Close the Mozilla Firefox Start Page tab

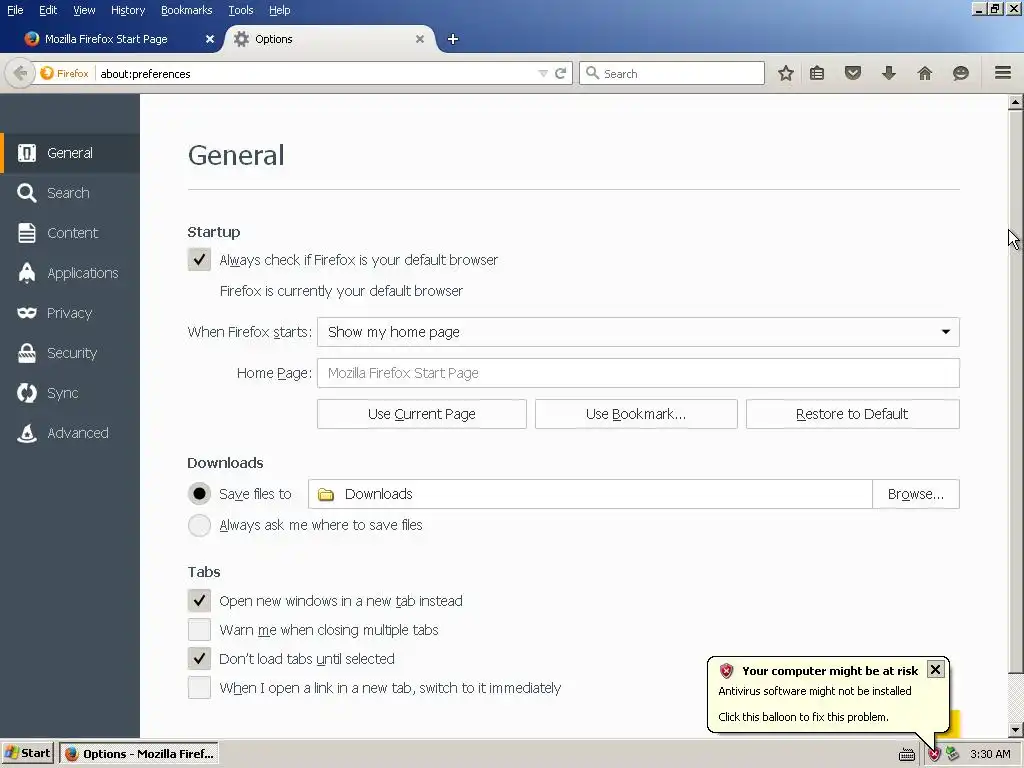(210, 39)
